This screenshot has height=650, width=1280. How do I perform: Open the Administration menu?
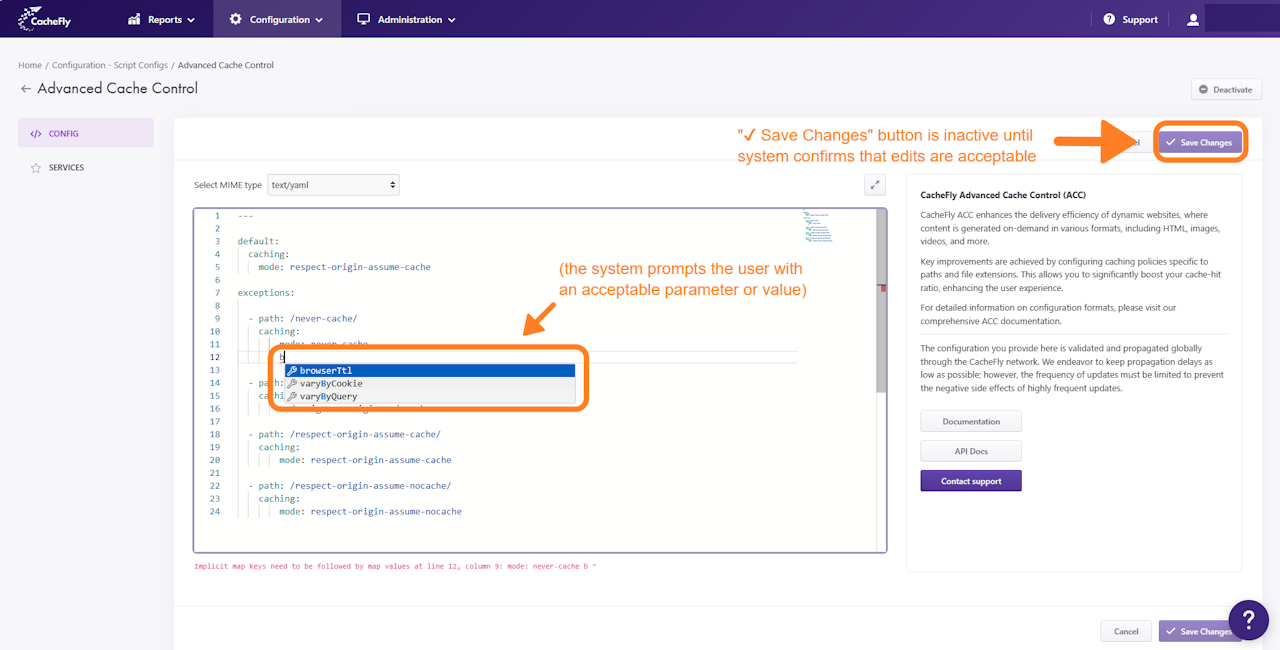pos(406,19)
